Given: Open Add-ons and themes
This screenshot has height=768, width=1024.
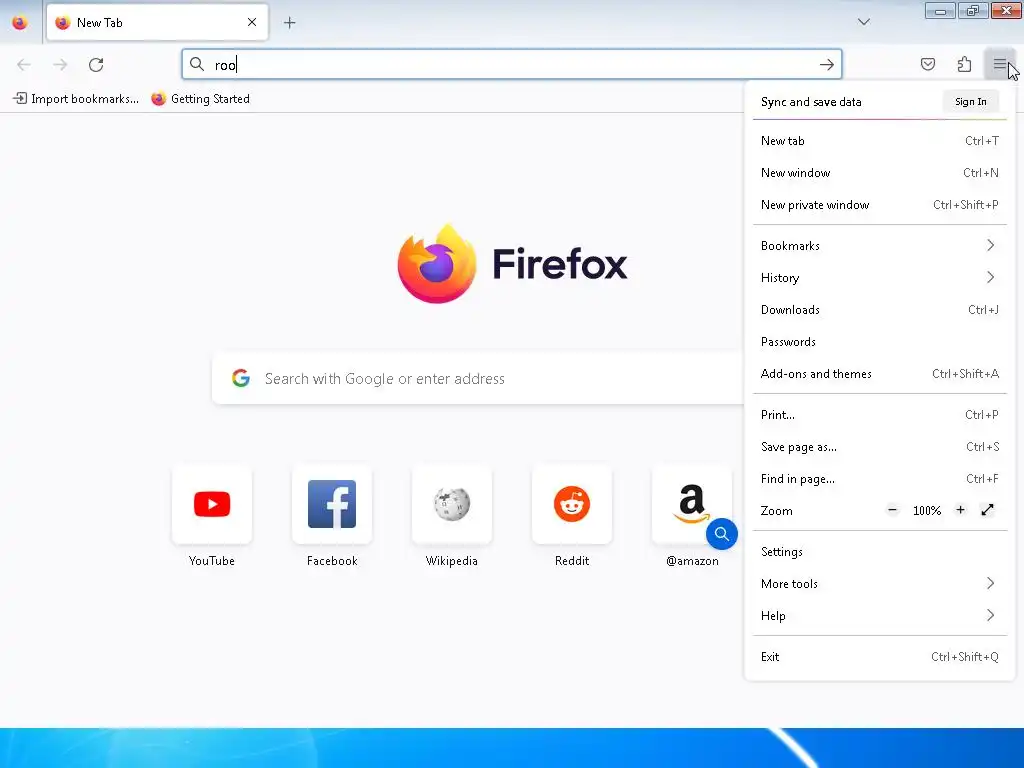Looking at the screenshot, I should (880, 374).
